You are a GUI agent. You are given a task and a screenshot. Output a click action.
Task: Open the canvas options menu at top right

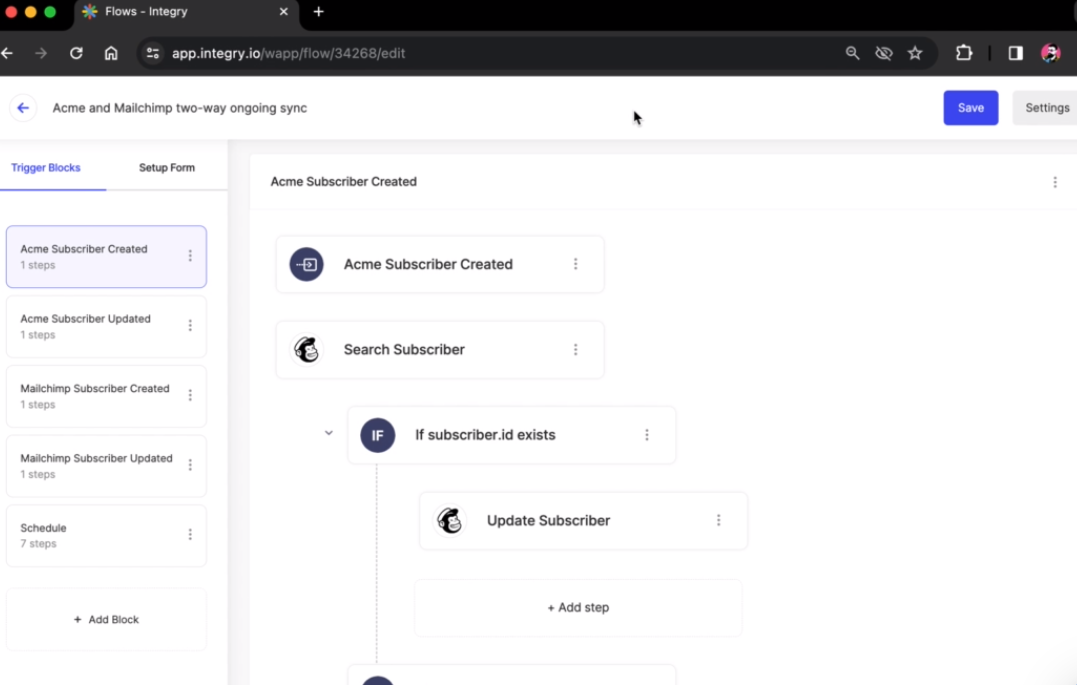[1055, 182]
